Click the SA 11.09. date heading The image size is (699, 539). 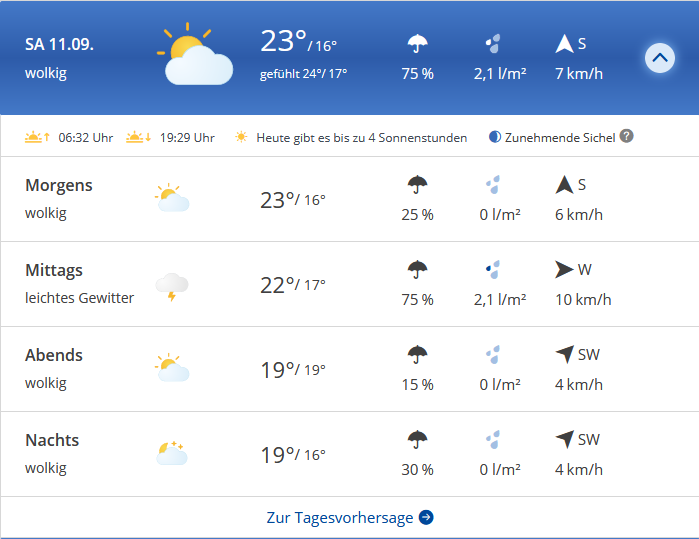[59, 46]
